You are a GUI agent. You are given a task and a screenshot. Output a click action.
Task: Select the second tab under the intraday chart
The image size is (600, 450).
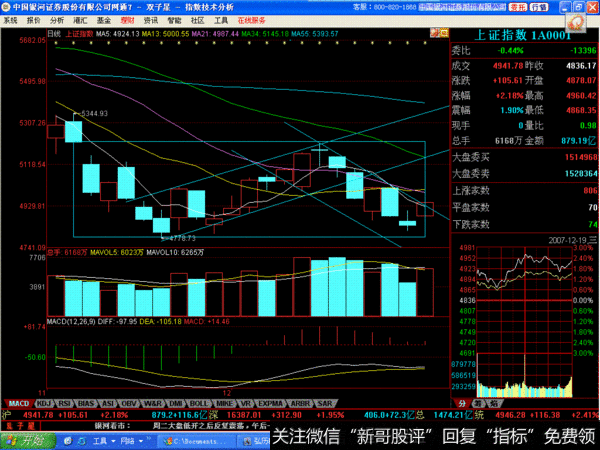478,403
